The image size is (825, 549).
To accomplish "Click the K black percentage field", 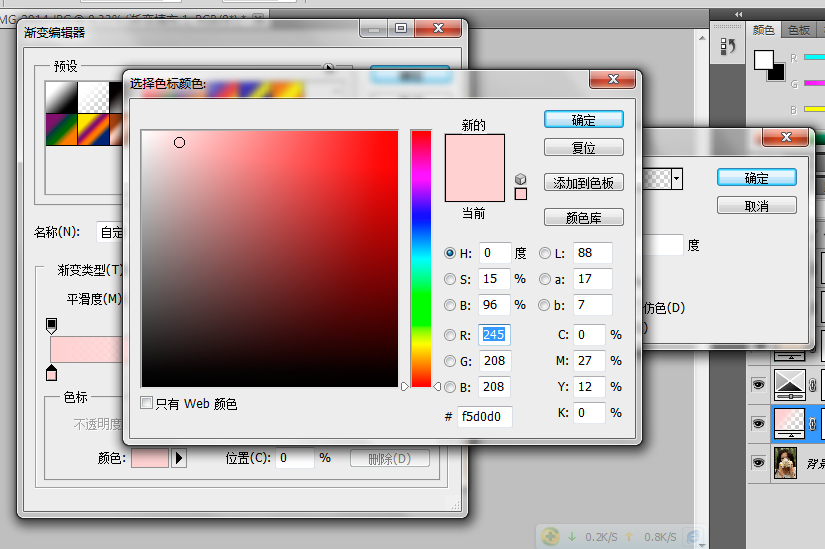I will tap(589, 413).
